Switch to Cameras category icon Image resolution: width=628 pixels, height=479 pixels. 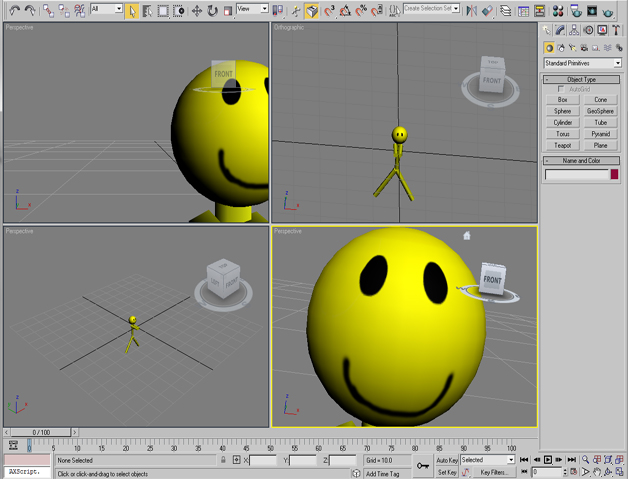pyautogui.click(x=584, y=48)
